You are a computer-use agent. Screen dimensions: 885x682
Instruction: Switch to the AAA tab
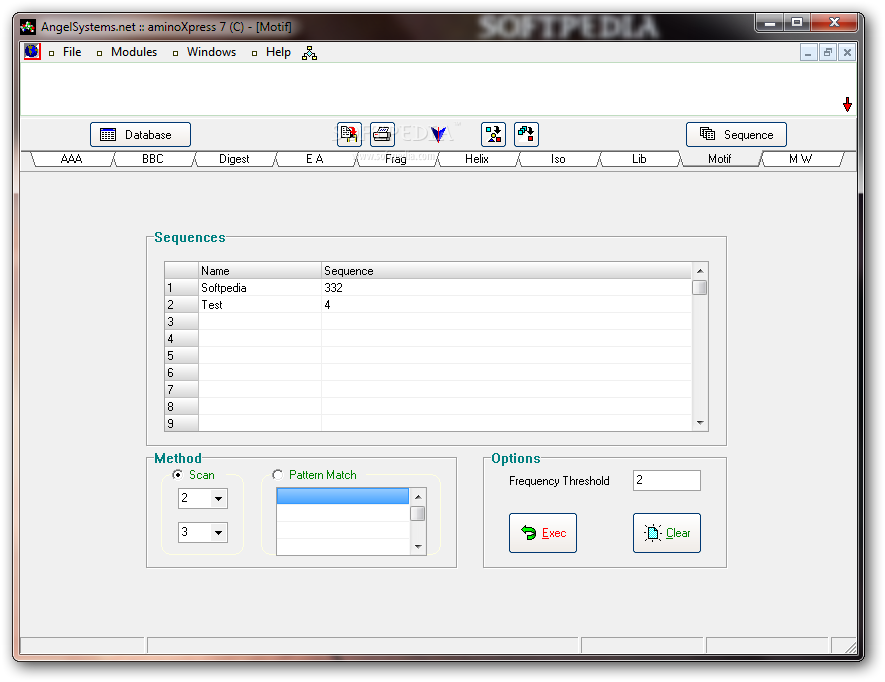[72, 159]
